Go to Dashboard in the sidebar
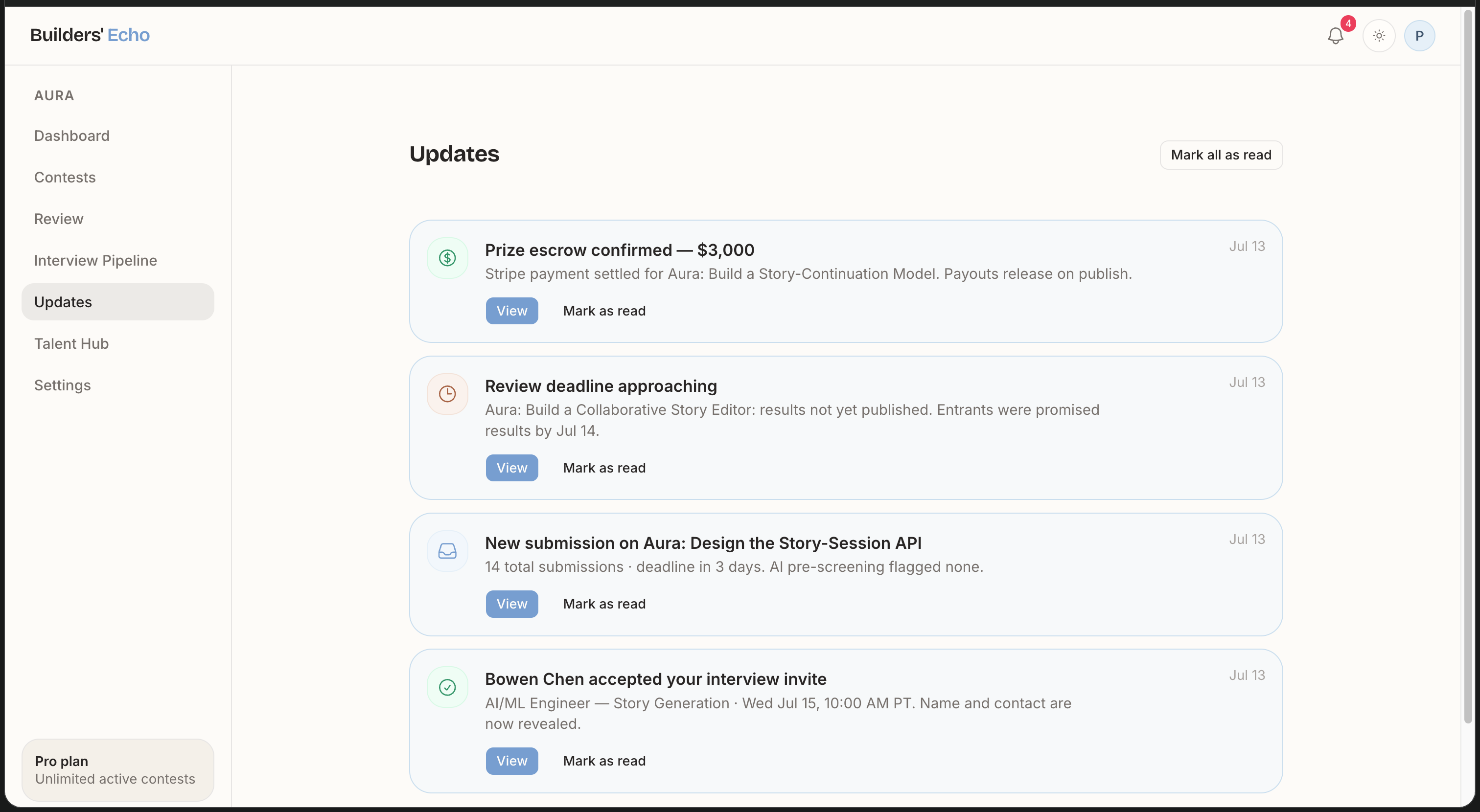 click(x=72, y=135)
